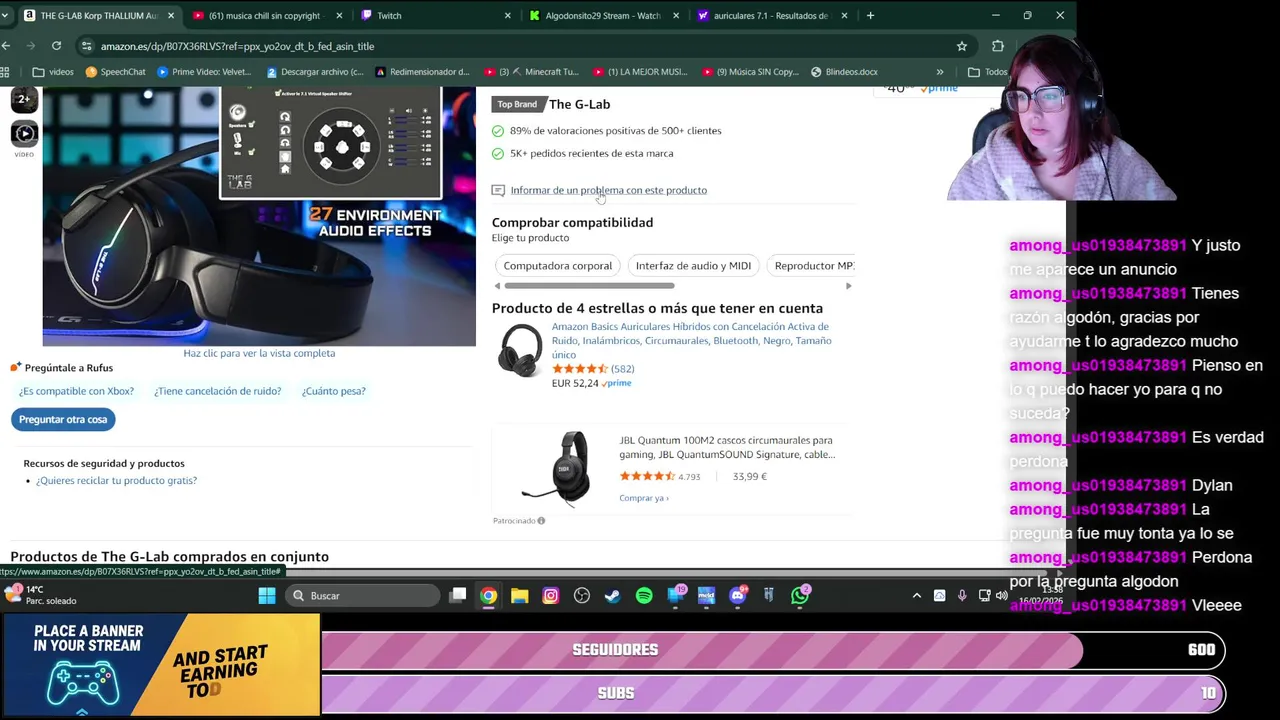This screenshot has height=720, width=1280.
Task: Go back to the previous page
Action: pos(6,46)
